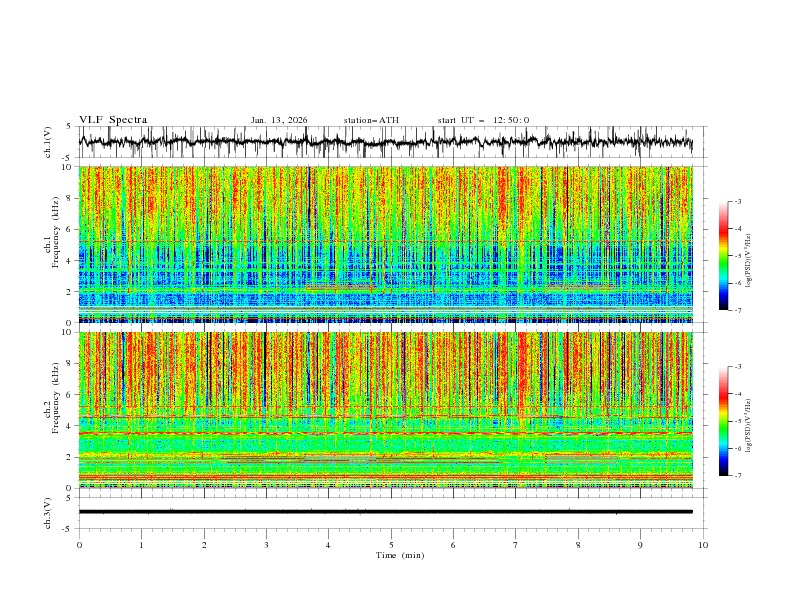Image resolution: width=792 pixels, height=612 pixels.
Task: Click the ch.1 waveform trace plot
Action: [385, 142]
